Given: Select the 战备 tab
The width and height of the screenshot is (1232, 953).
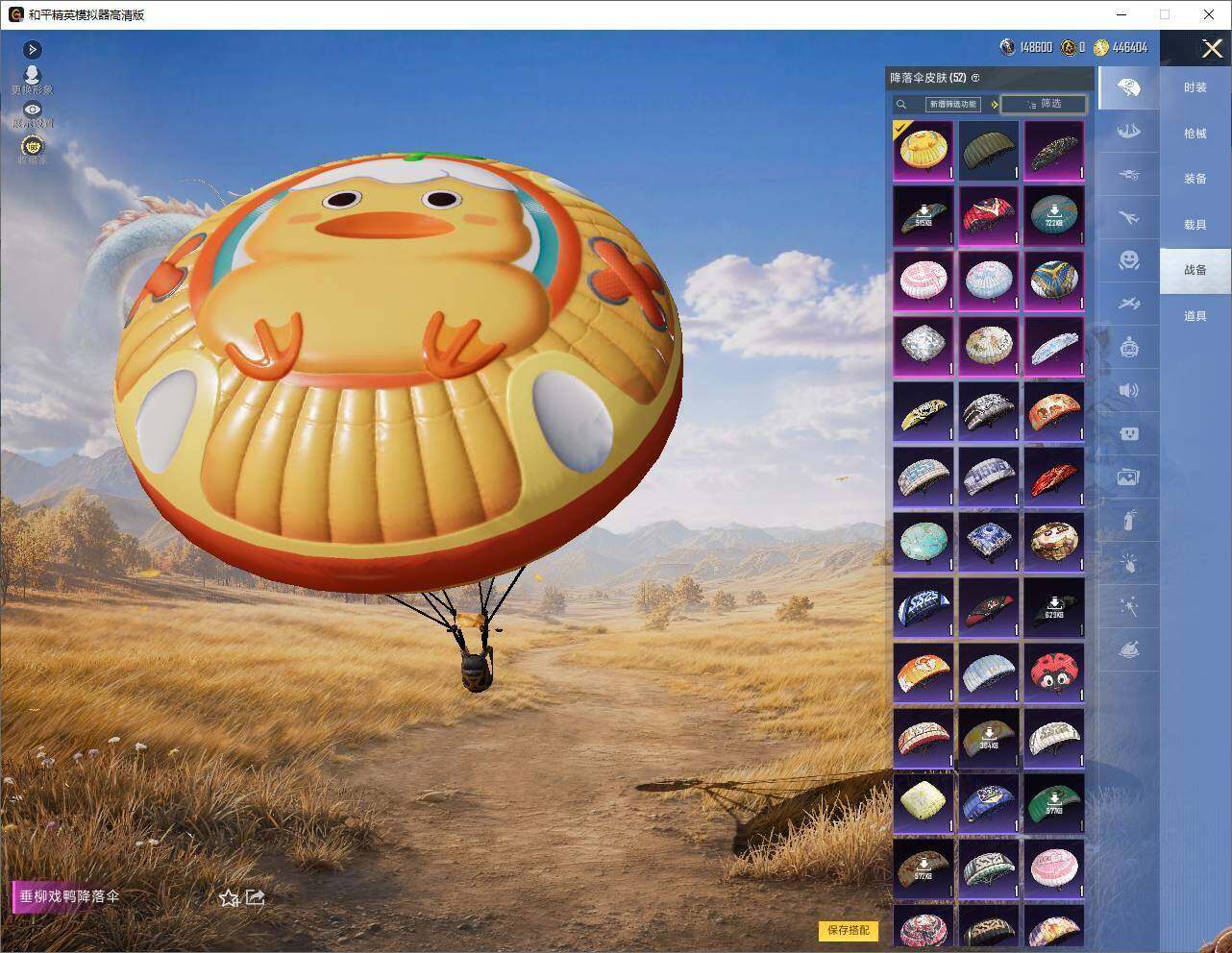Looking at the screenshot, I should 1195,270.
